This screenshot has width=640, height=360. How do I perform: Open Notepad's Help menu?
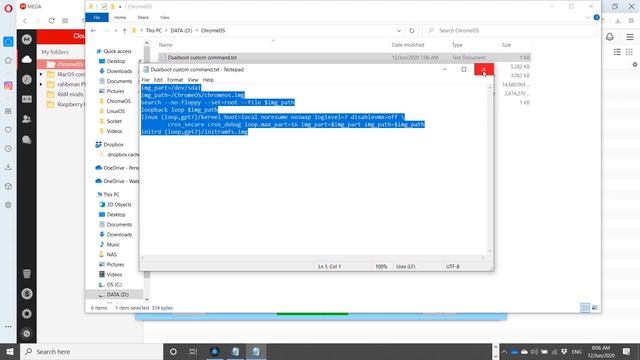pos(208,80)
